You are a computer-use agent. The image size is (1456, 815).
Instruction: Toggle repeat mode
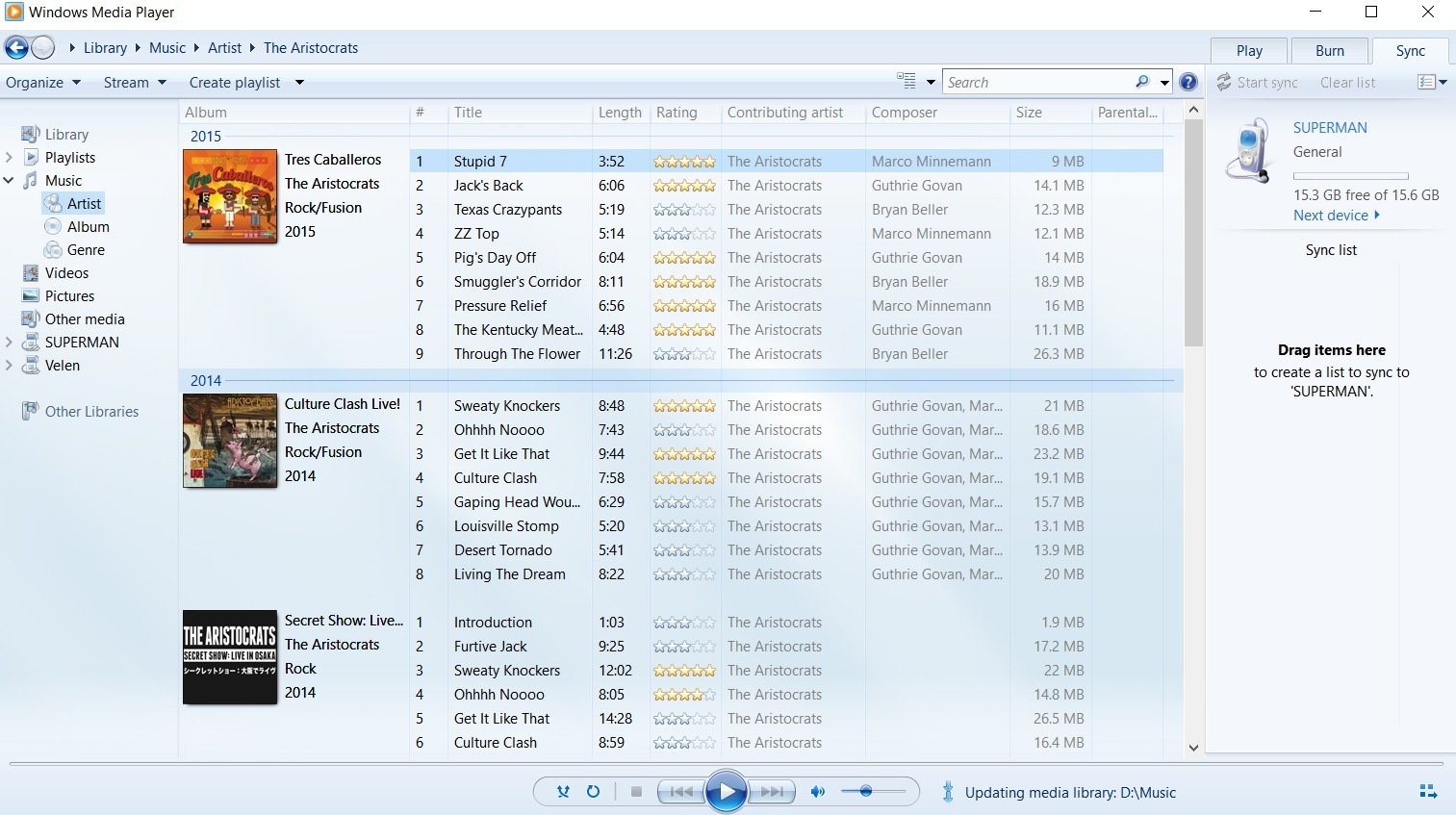coord(594,792)
